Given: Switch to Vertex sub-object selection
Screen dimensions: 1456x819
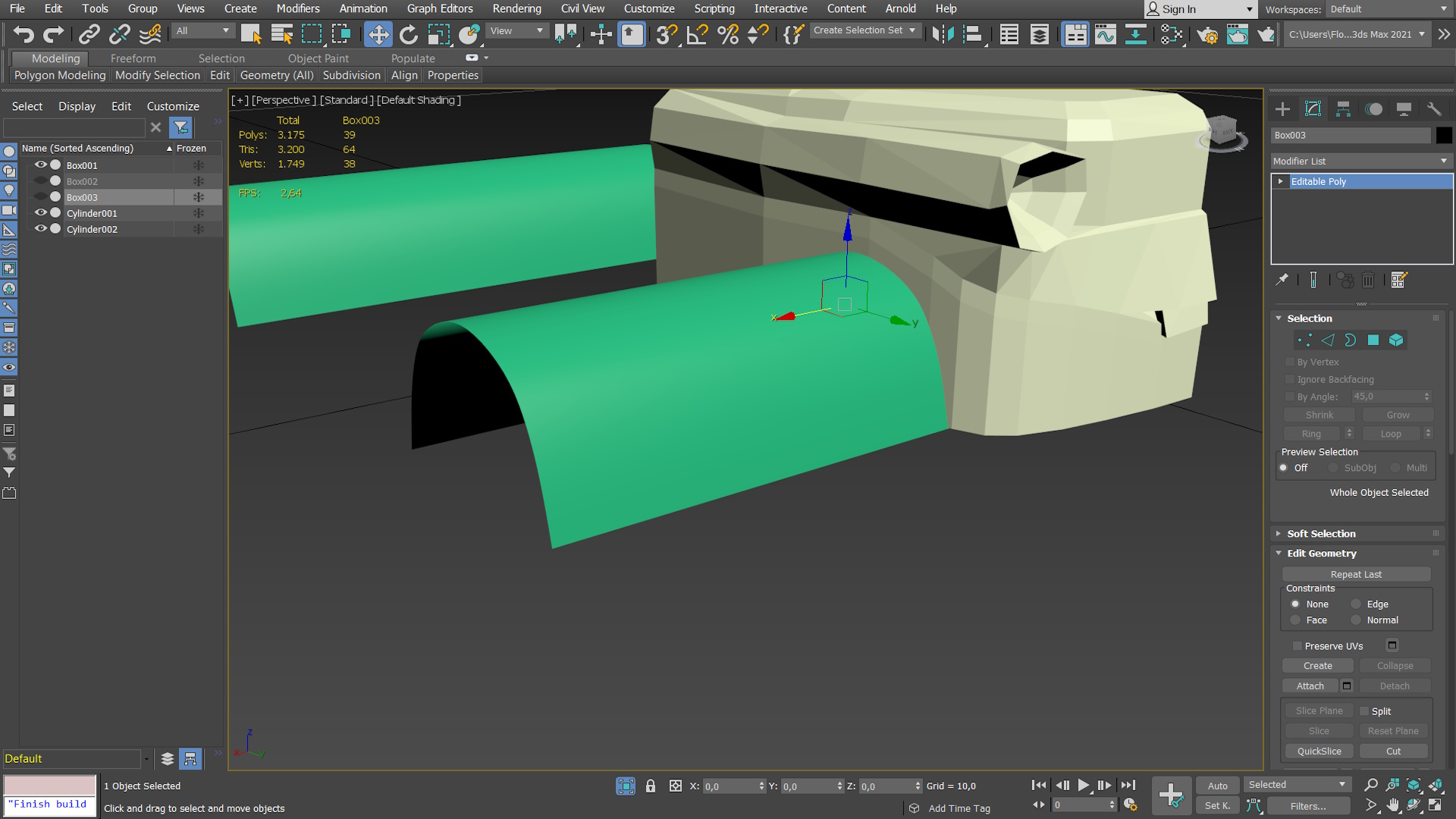Looking at the screenshot, I should pos(1304,340).
